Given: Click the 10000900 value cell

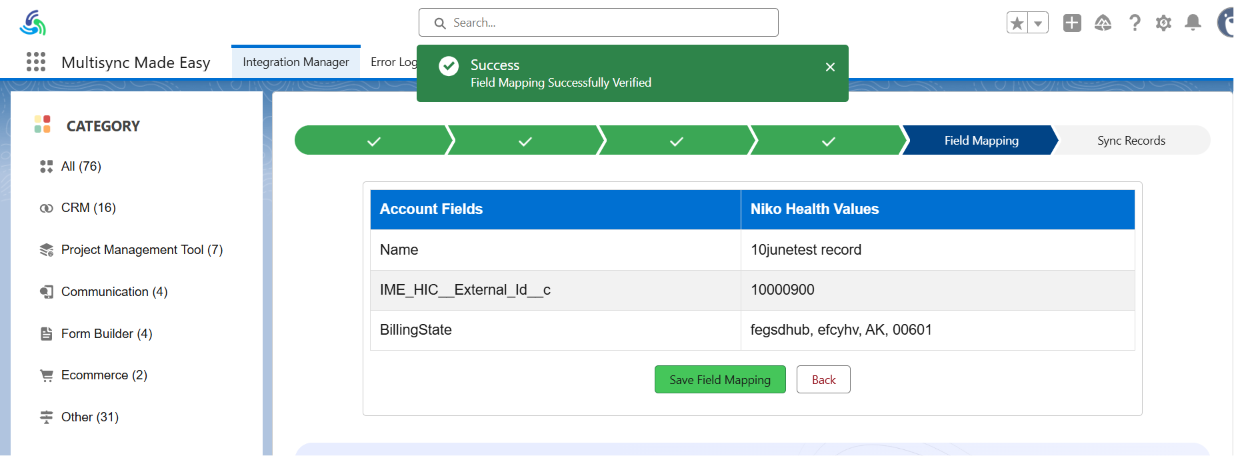Looking at the screenshot, I should (938, 290).
